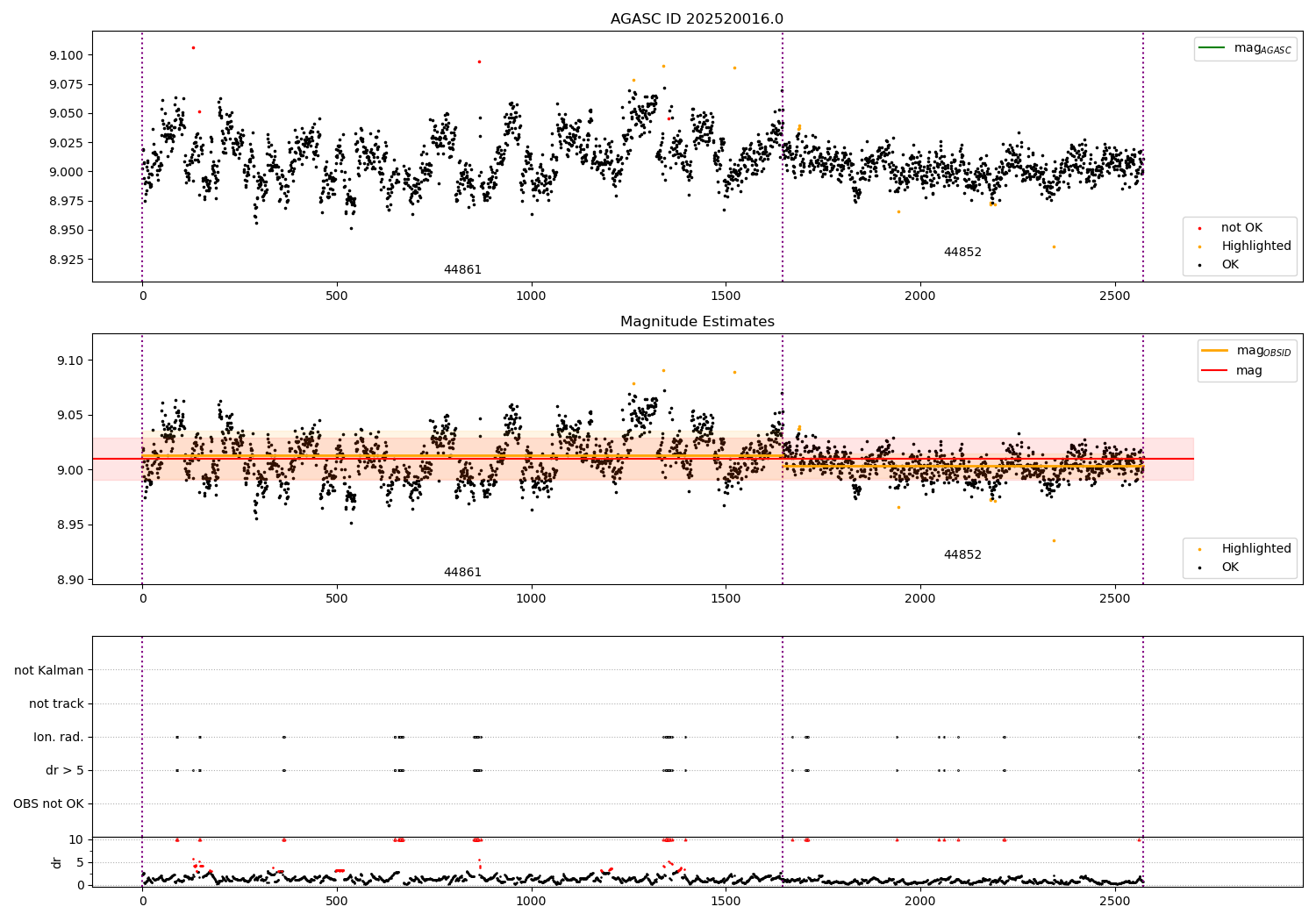1316x921 pixels.
Task: Click the 8.925 y-axis tick label
Action: pyautogui.click(x=66, y=260)
